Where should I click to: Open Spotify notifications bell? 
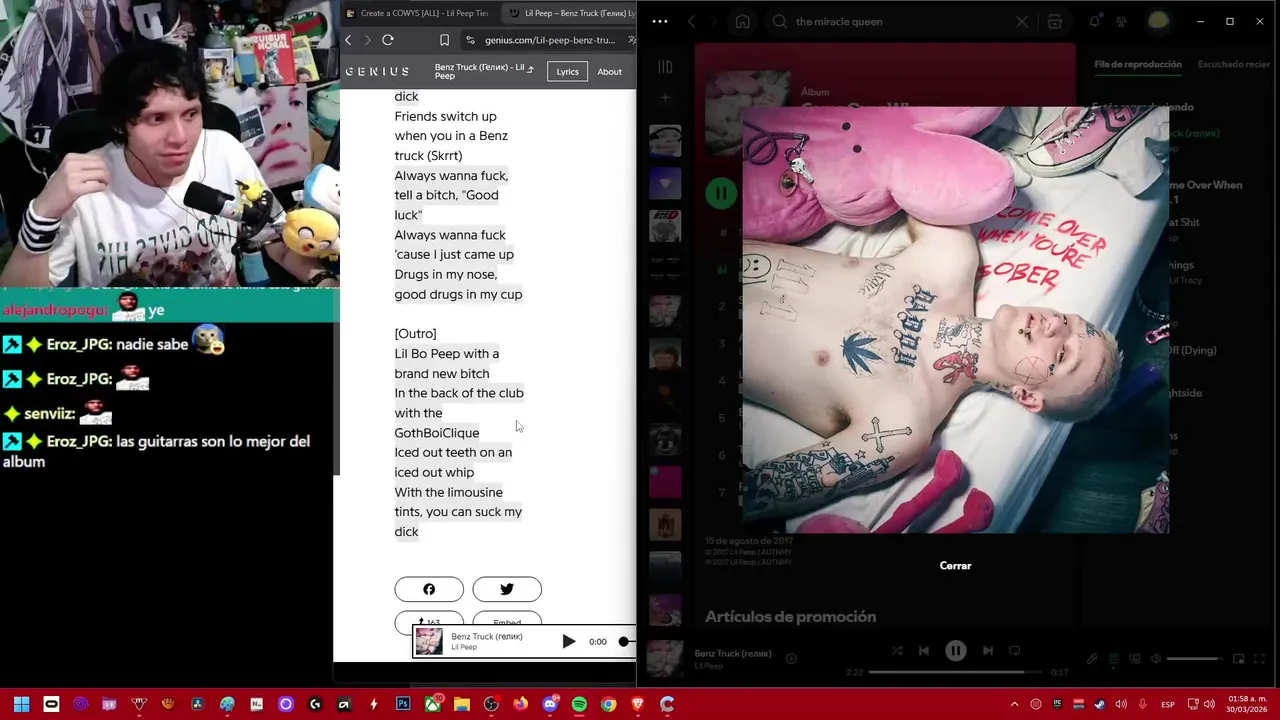point(1095,21)
